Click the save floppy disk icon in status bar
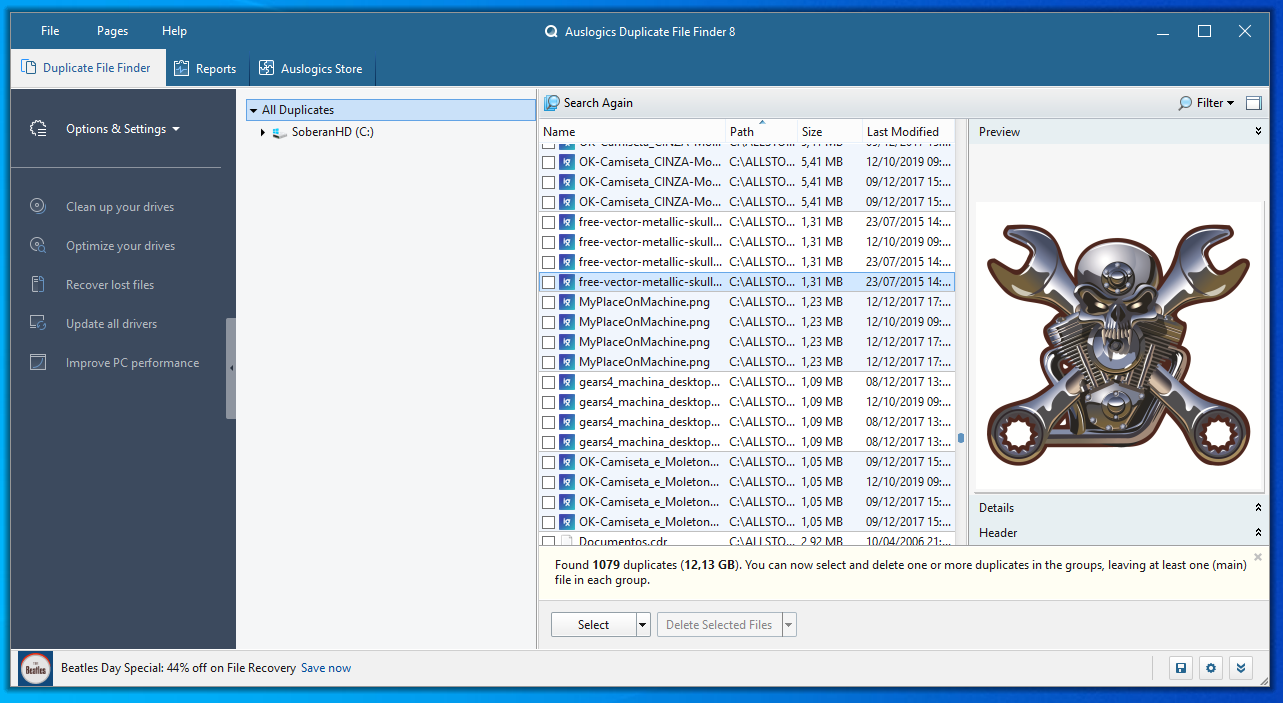 (x=1181, y=668)
